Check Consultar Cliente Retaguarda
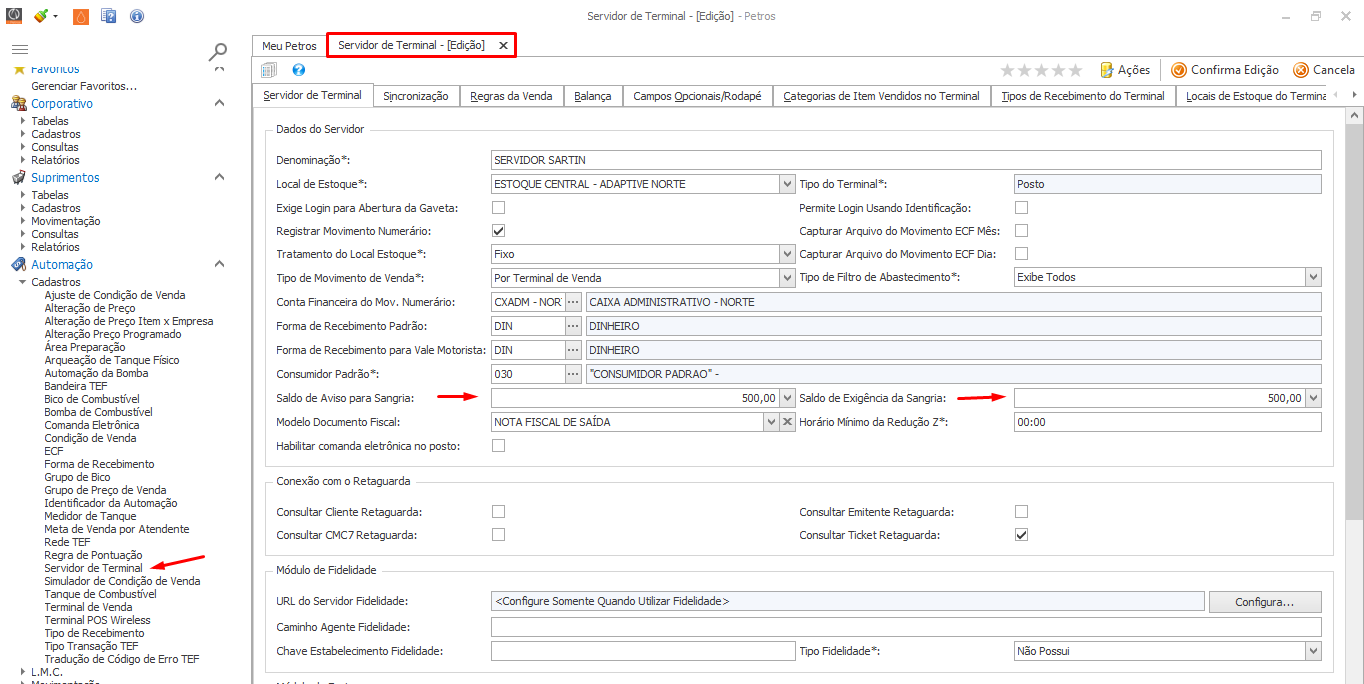Viewport: 1364px width, 684px height. point(498,512)
